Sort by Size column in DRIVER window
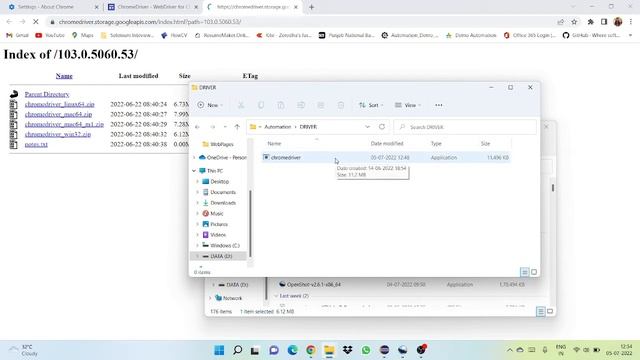This screenshot has height=360, width=640. pos(485,144)
